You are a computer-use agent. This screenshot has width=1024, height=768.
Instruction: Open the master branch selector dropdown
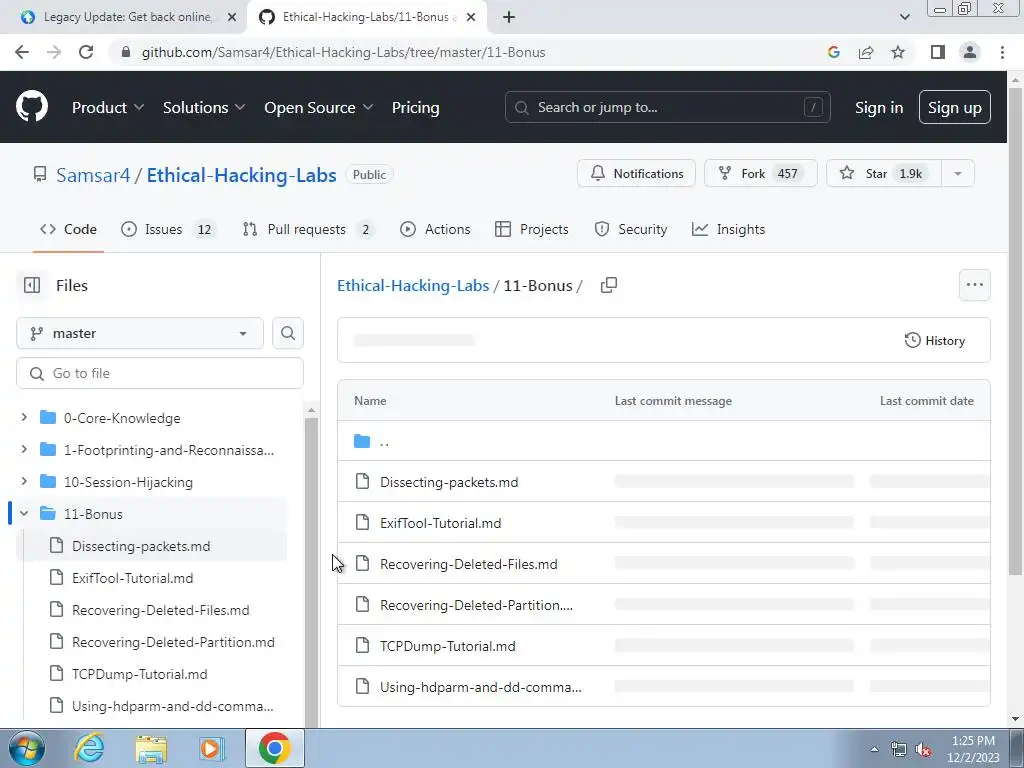pos(140,333)
